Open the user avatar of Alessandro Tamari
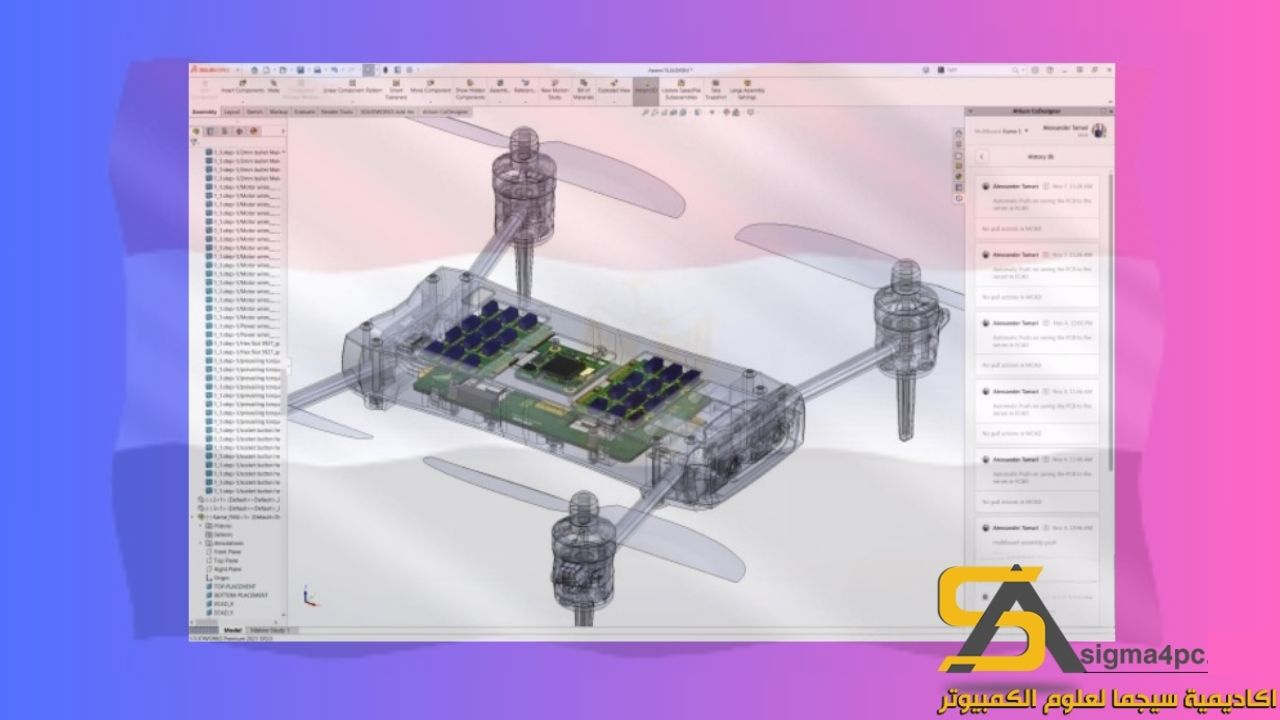This screenshot has height=720, width=1280. [1099, 130]
